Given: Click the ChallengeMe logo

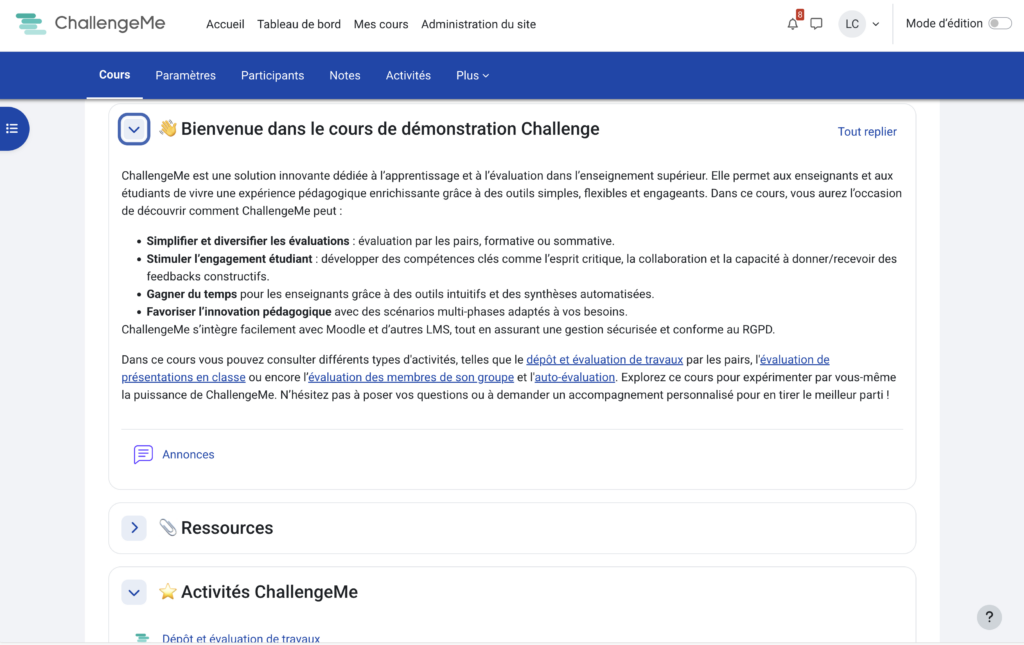Looking at the screenshot, I should pyautogui.click(x=90, y=24).
